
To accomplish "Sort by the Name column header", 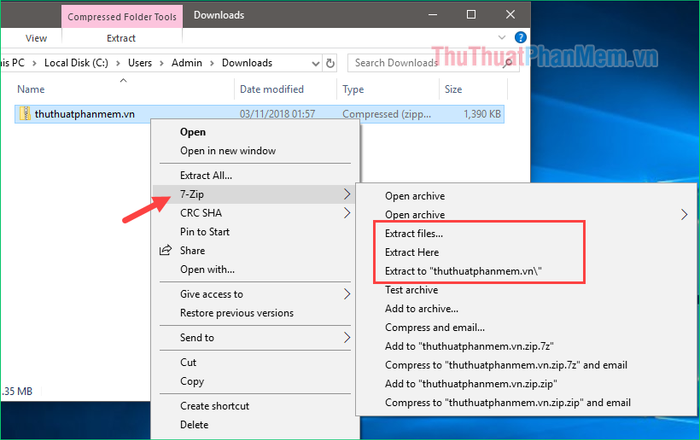I will pos(31,89).
